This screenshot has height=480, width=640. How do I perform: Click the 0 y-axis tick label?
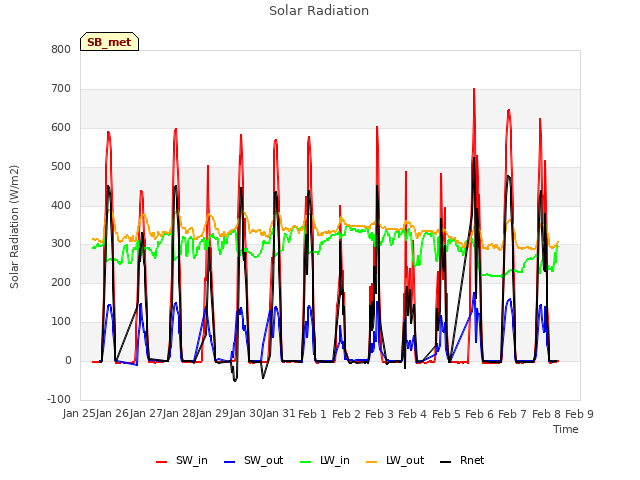tap(68, 361)
